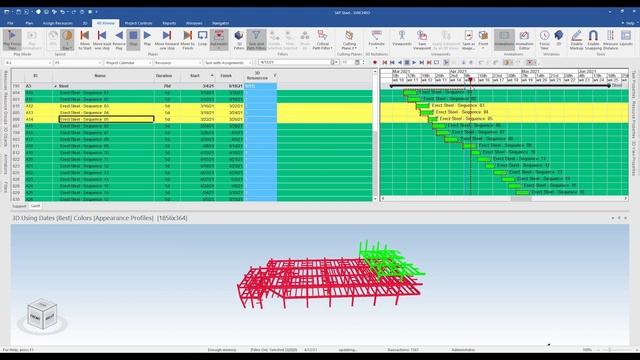Toggle the Animations button
Screen dimensions: 640x360
tap(504, 40)
